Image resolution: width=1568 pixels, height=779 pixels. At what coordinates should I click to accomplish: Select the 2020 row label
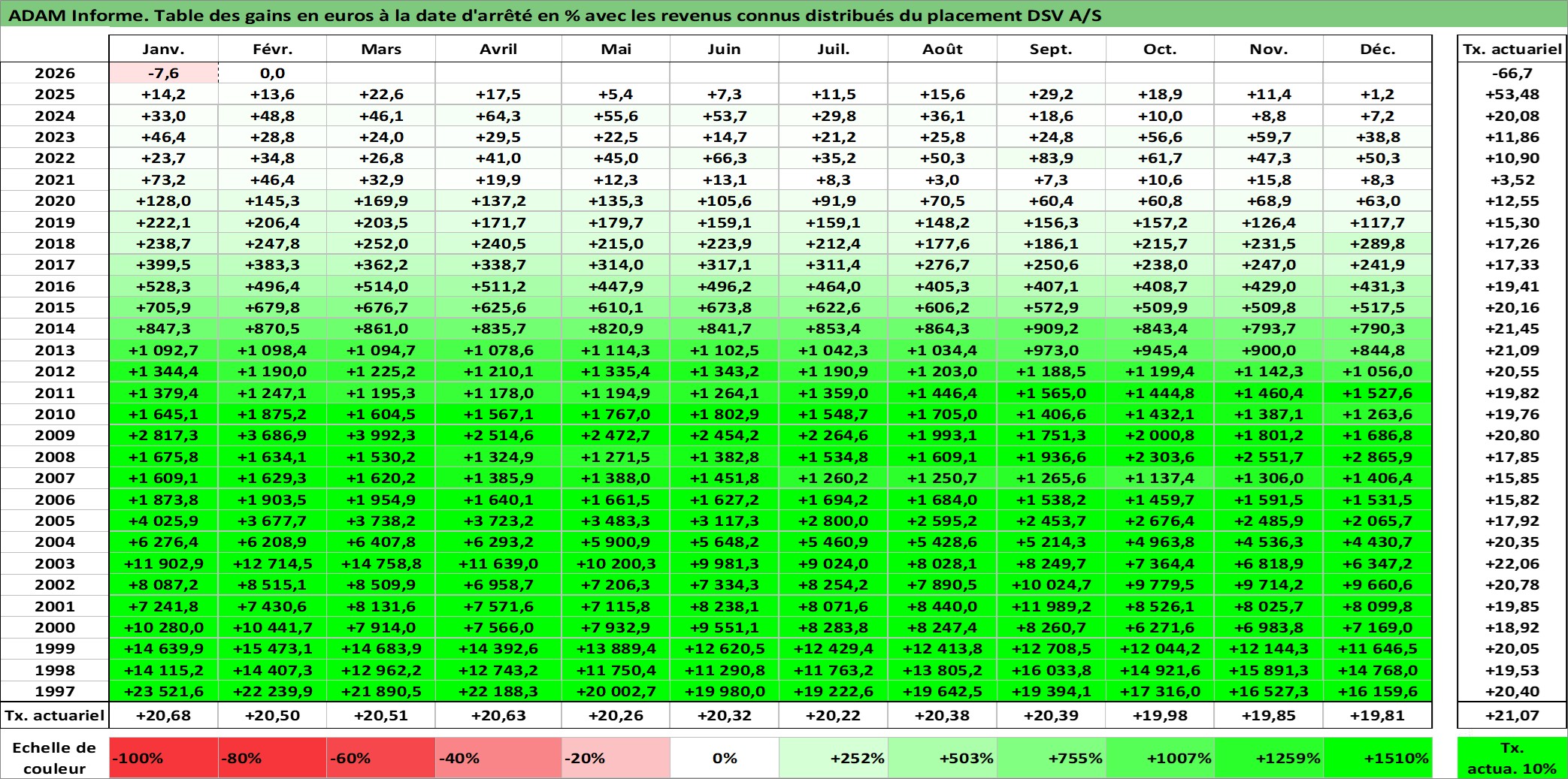[55, 201]
